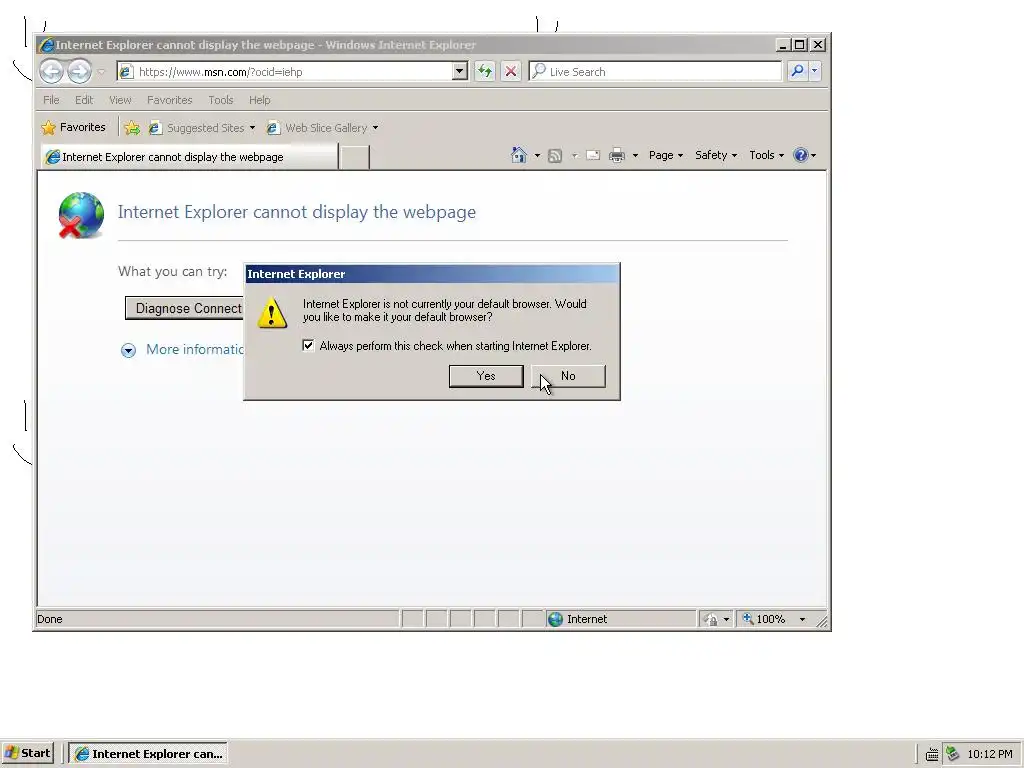The height and width of the screenshot is (768, 1024).
Task: Open the Edit menu
Action: pyautogui.click(x=84, y=100)
